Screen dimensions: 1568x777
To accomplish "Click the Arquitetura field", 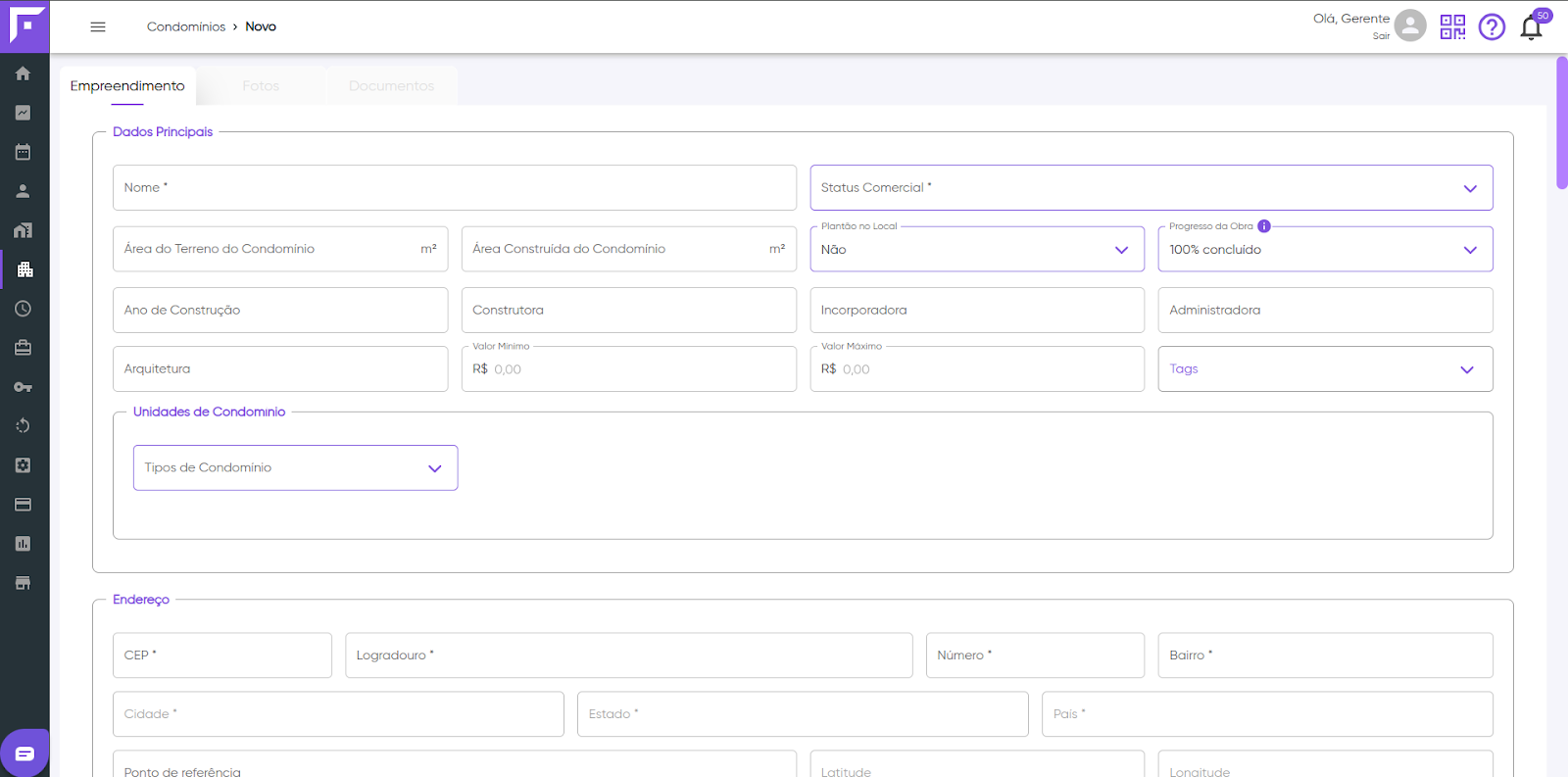I will (280, 368).
